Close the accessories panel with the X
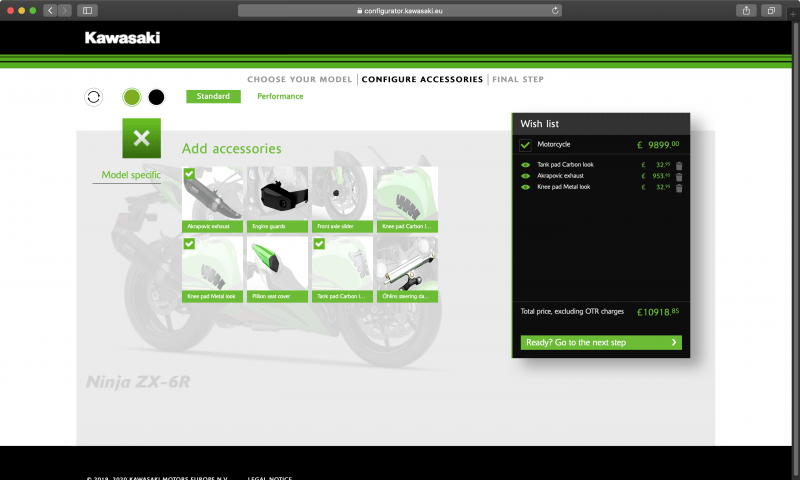Screen dimensions: 800x480 (x=141, y=138)
